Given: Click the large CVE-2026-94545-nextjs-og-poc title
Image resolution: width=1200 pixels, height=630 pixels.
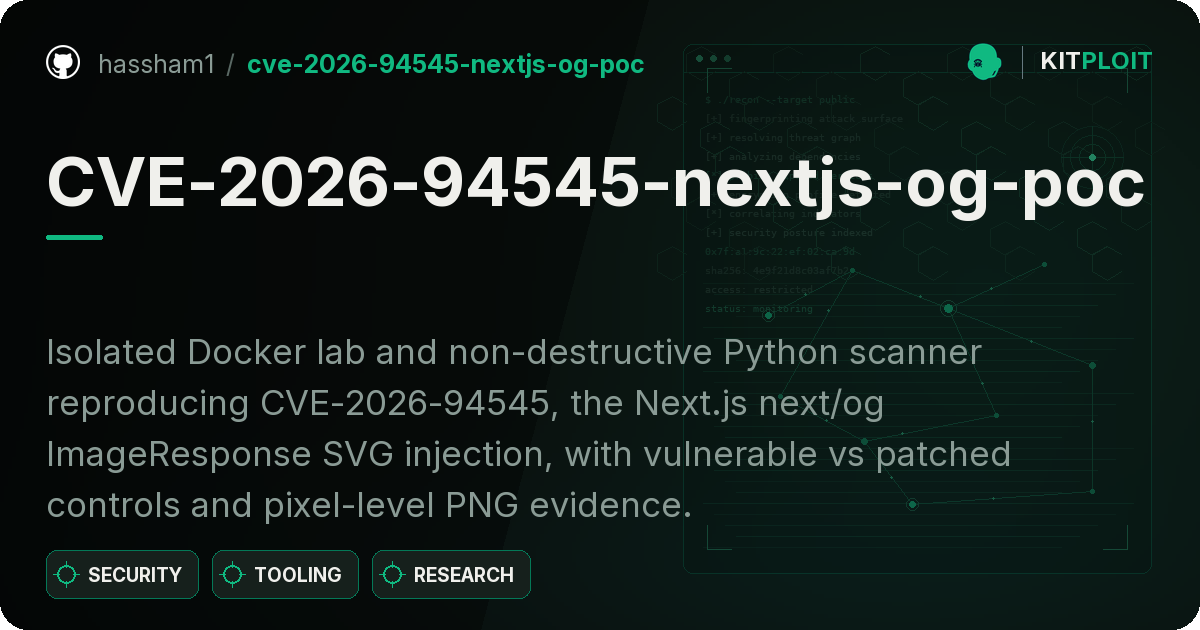Looking at the screenshot, I should click(x=596, y=184).
